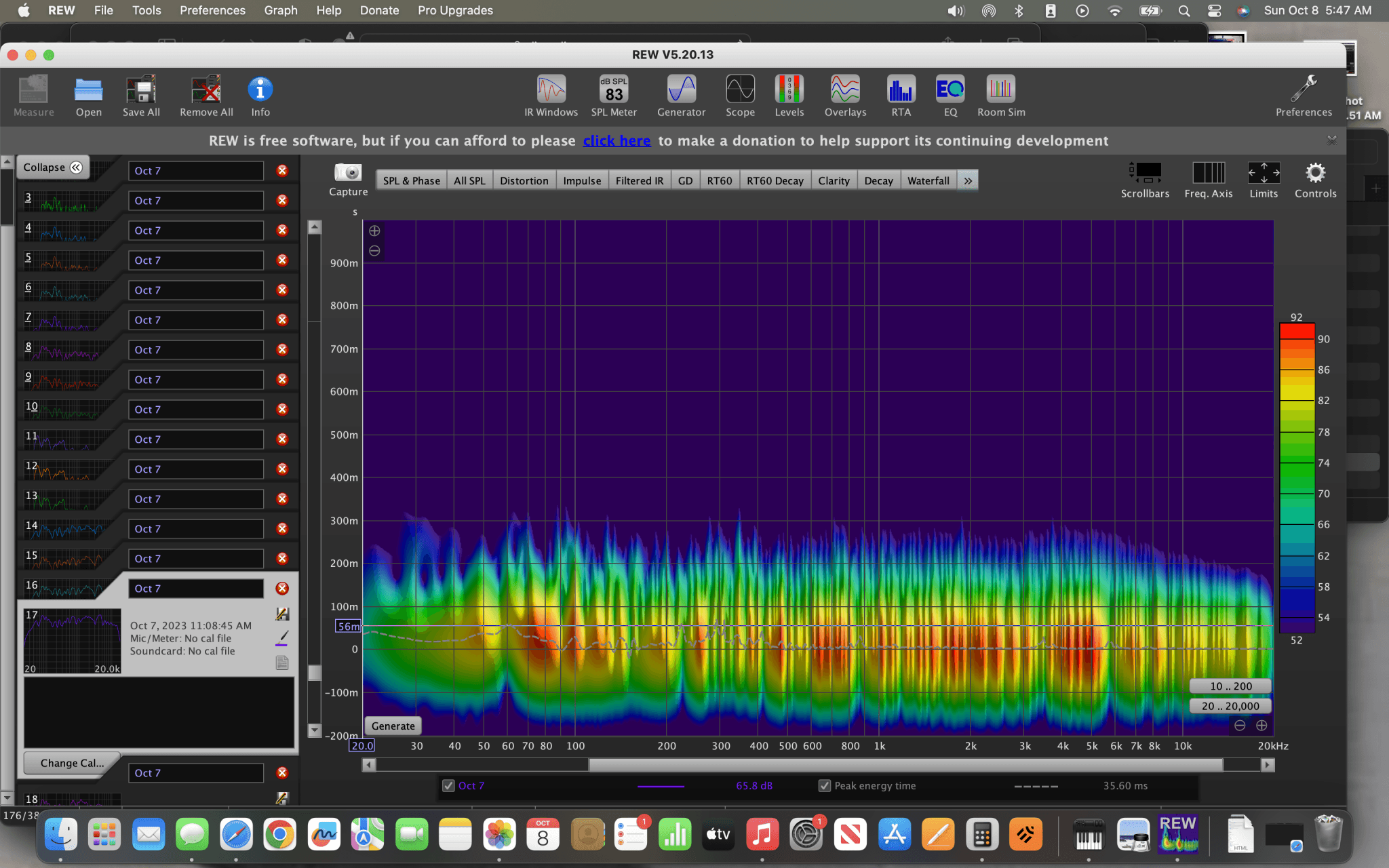Open the EQ window
This screenshot has height=868, width=1389.
tap(950, 96)
